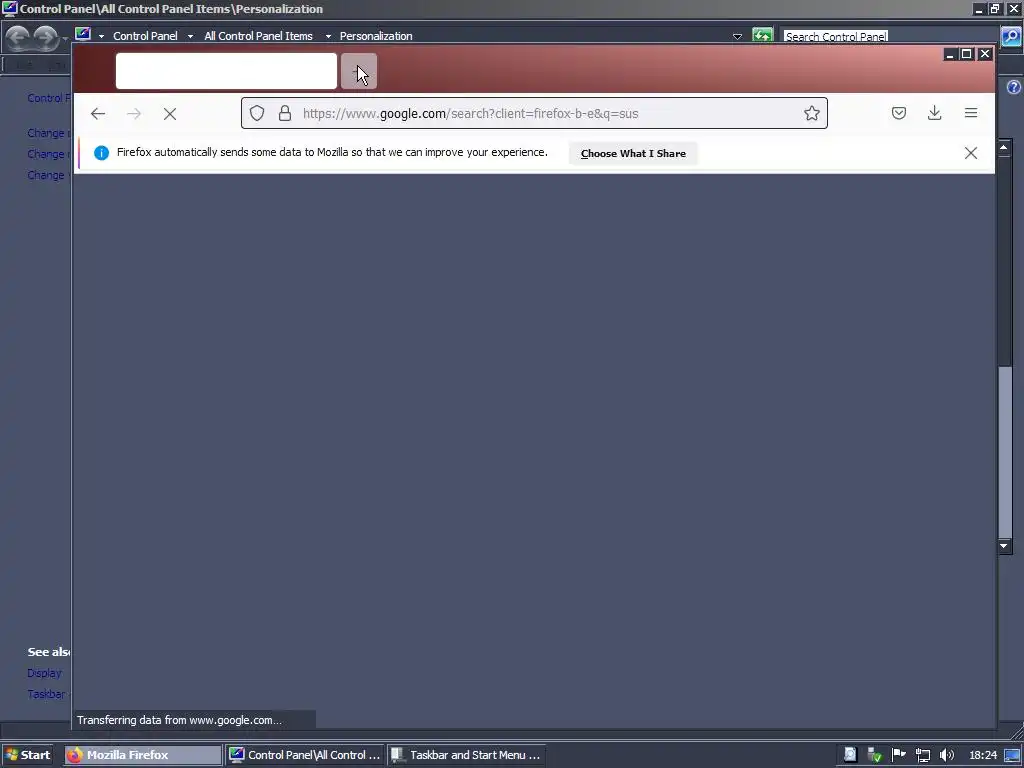The image size is (1024, 768).
Task: Open the Save to Pocket button
Action: click(899, 113)
